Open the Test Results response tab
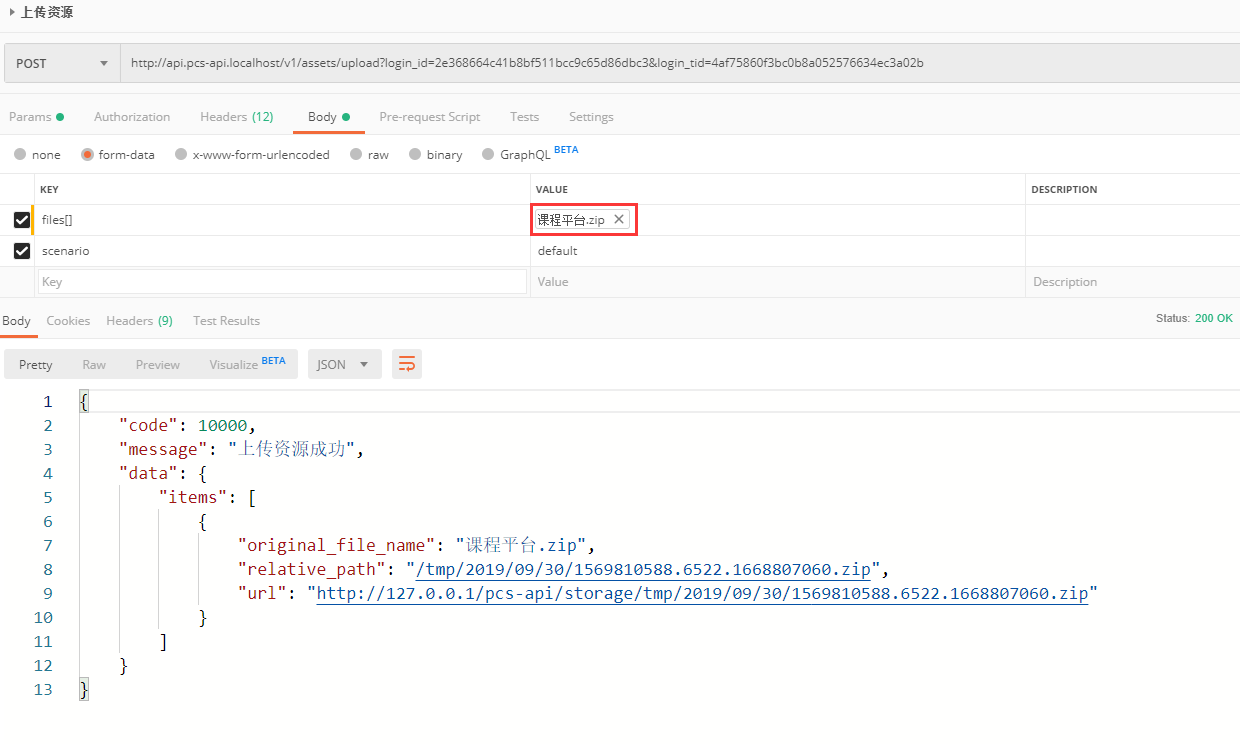Screen dimensions: 1240x744 [226, 321]
